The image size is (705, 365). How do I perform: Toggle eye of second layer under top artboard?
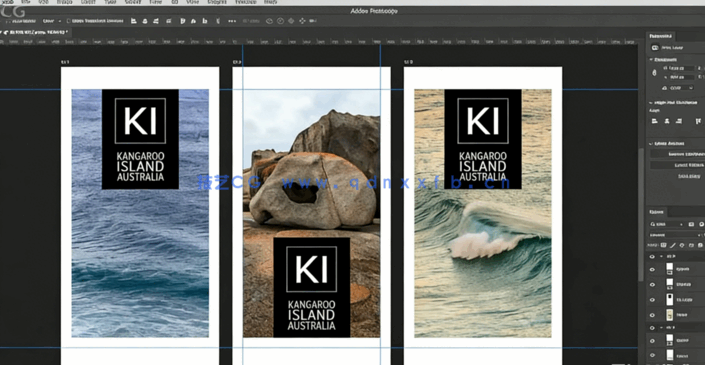coord(652,285)
